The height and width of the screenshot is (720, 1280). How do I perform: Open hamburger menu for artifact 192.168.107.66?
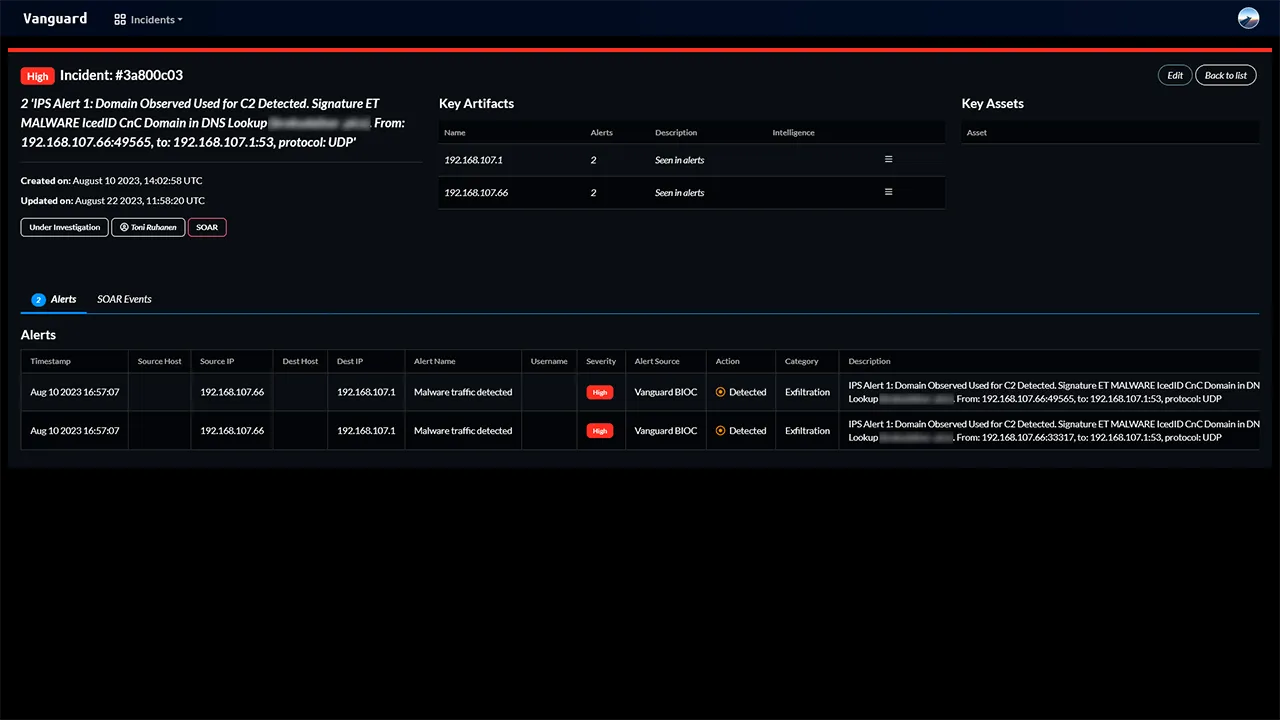tap(888, 192)
